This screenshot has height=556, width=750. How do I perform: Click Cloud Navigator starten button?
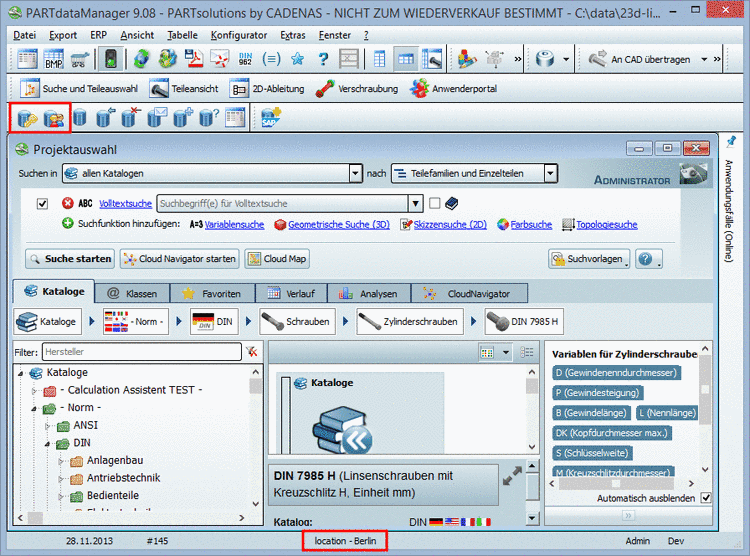point(179,259)
